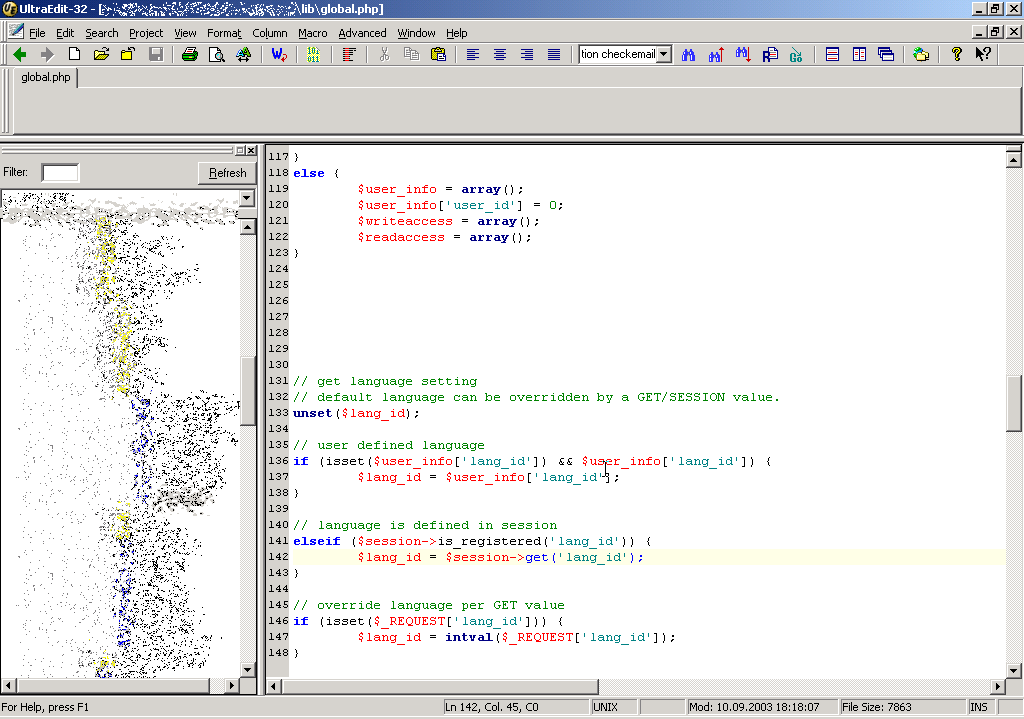Click the Goto line icon

pyautogui.click(x=796, y=54)
